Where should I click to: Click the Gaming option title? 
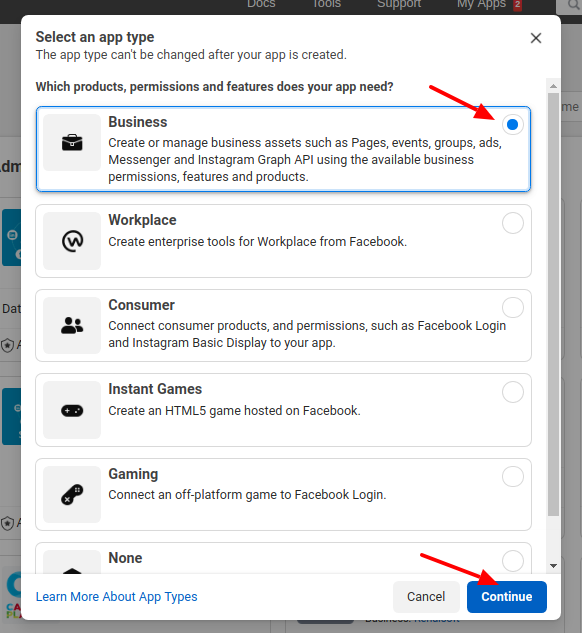tap(133, 474)
